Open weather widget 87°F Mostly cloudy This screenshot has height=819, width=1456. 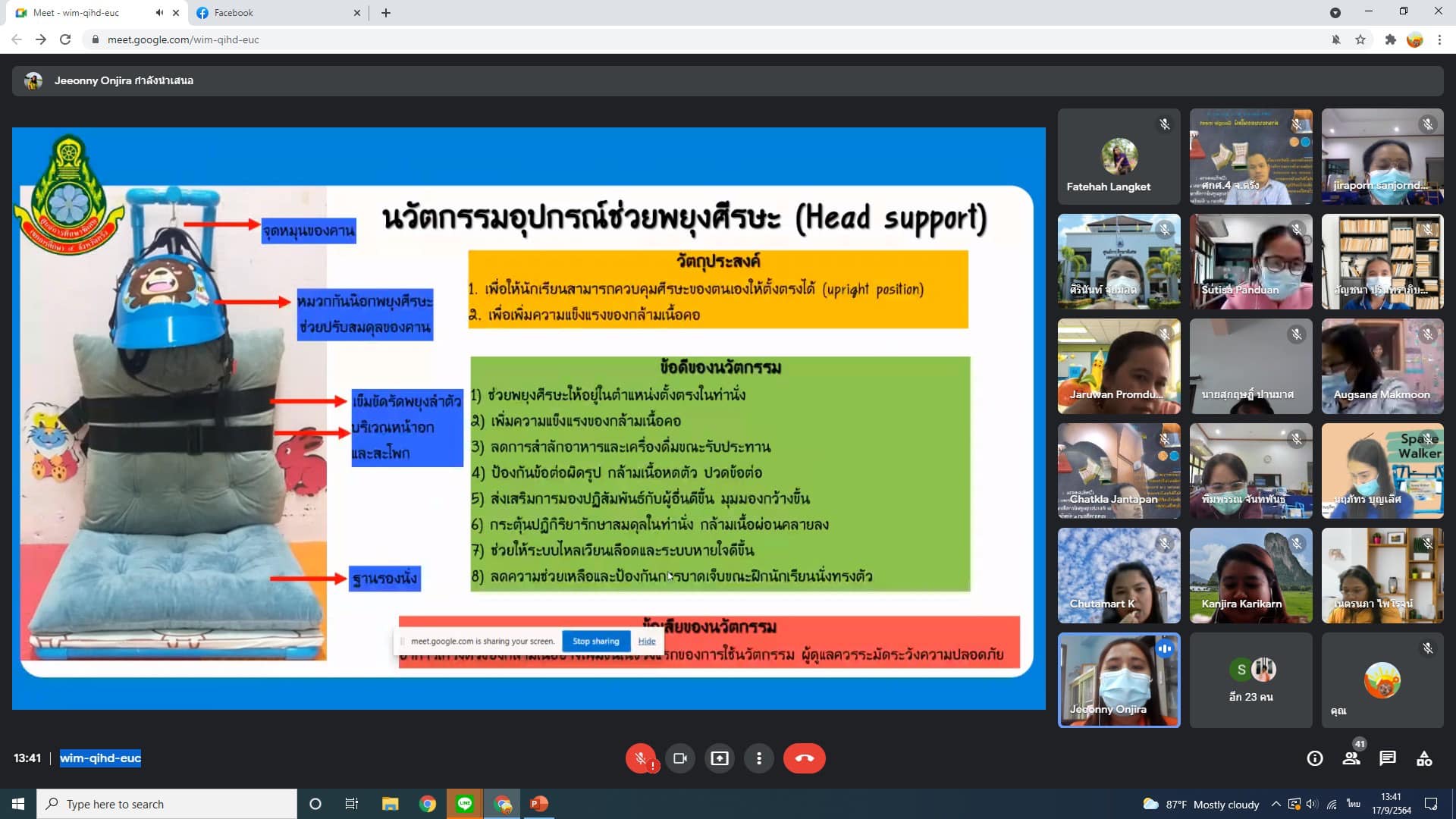(x=1200, y=804)
